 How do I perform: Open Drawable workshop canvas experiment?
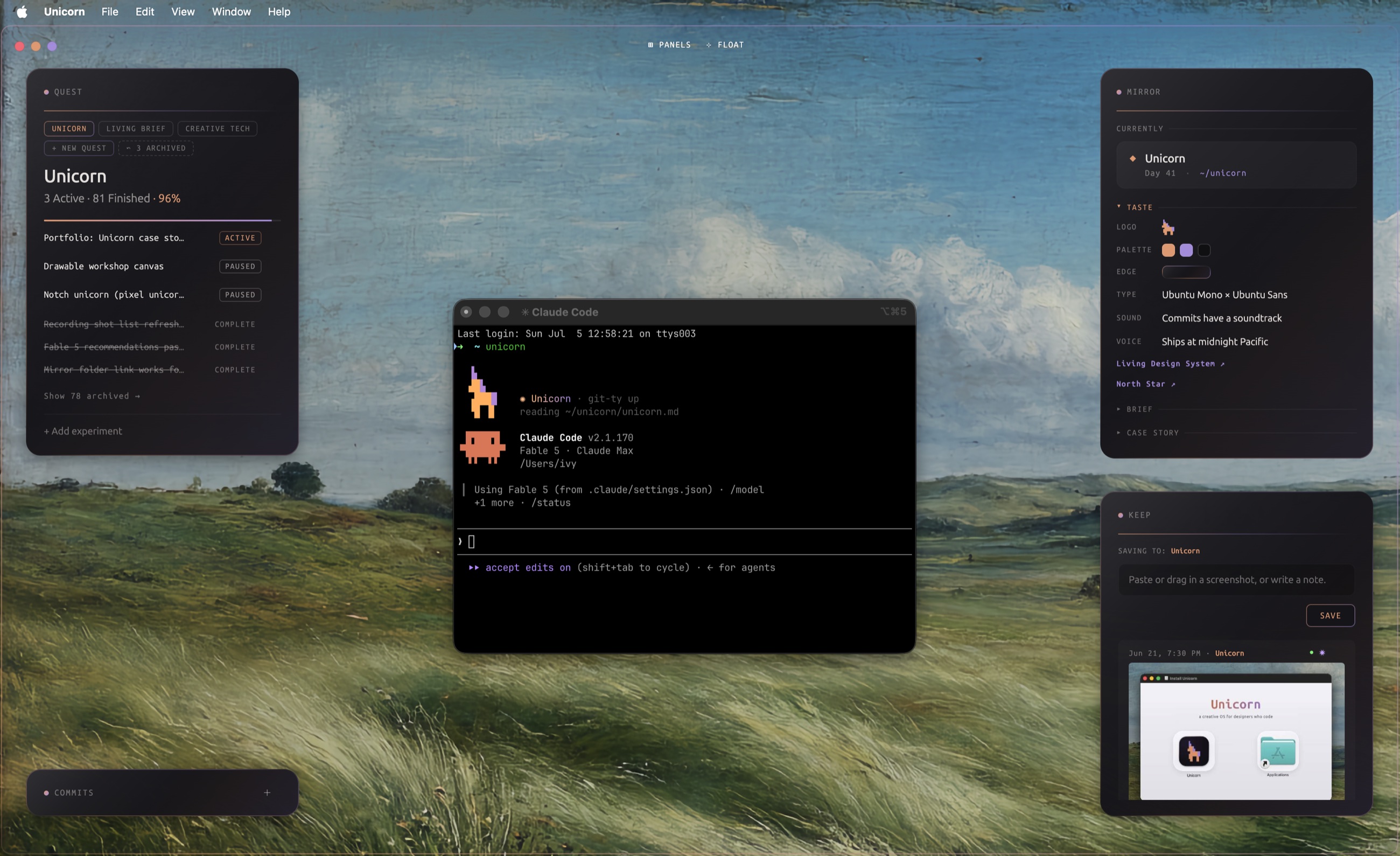coord(103,266)
